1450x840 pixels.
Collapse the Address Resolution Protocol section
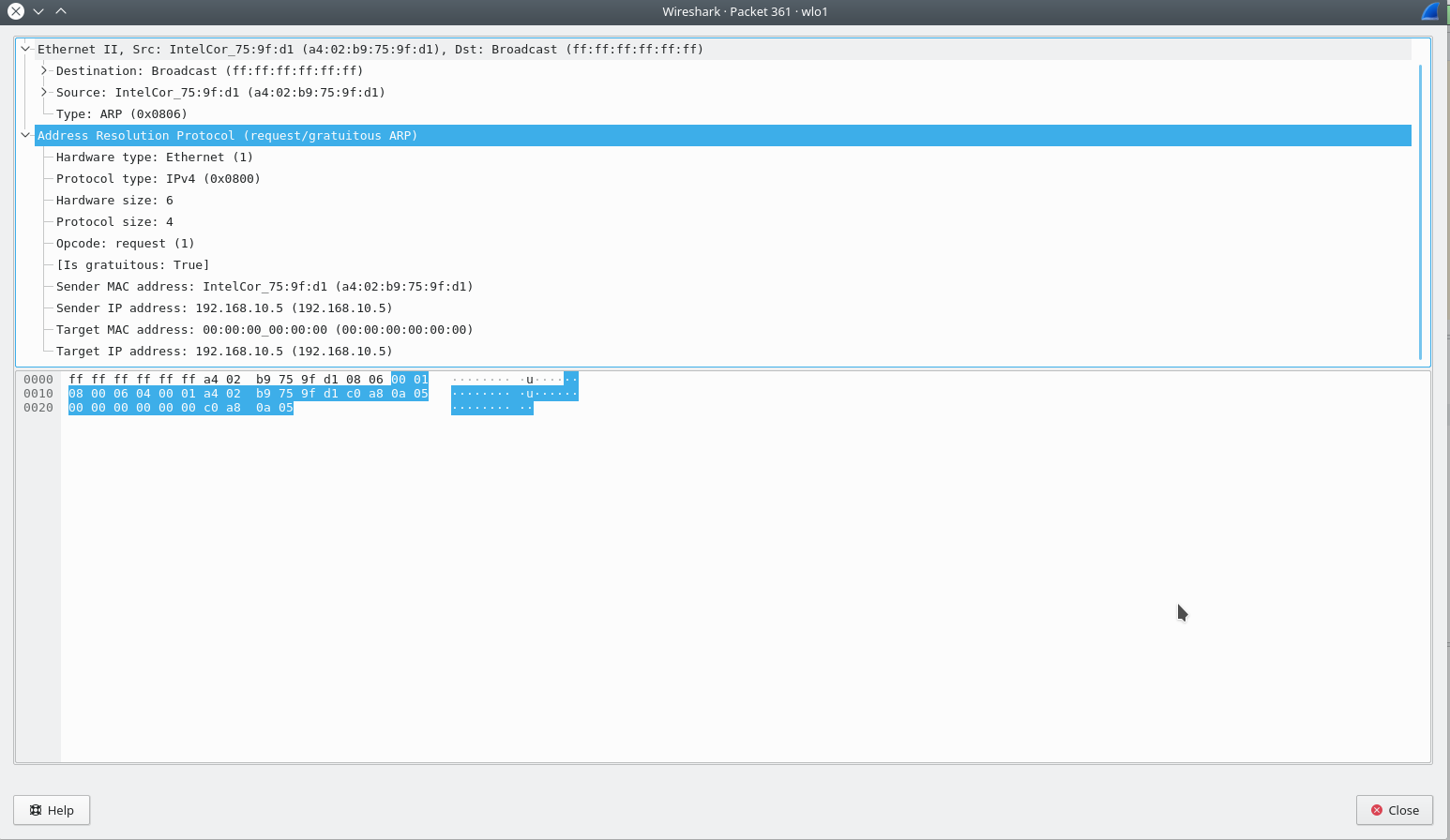[25, 135]
